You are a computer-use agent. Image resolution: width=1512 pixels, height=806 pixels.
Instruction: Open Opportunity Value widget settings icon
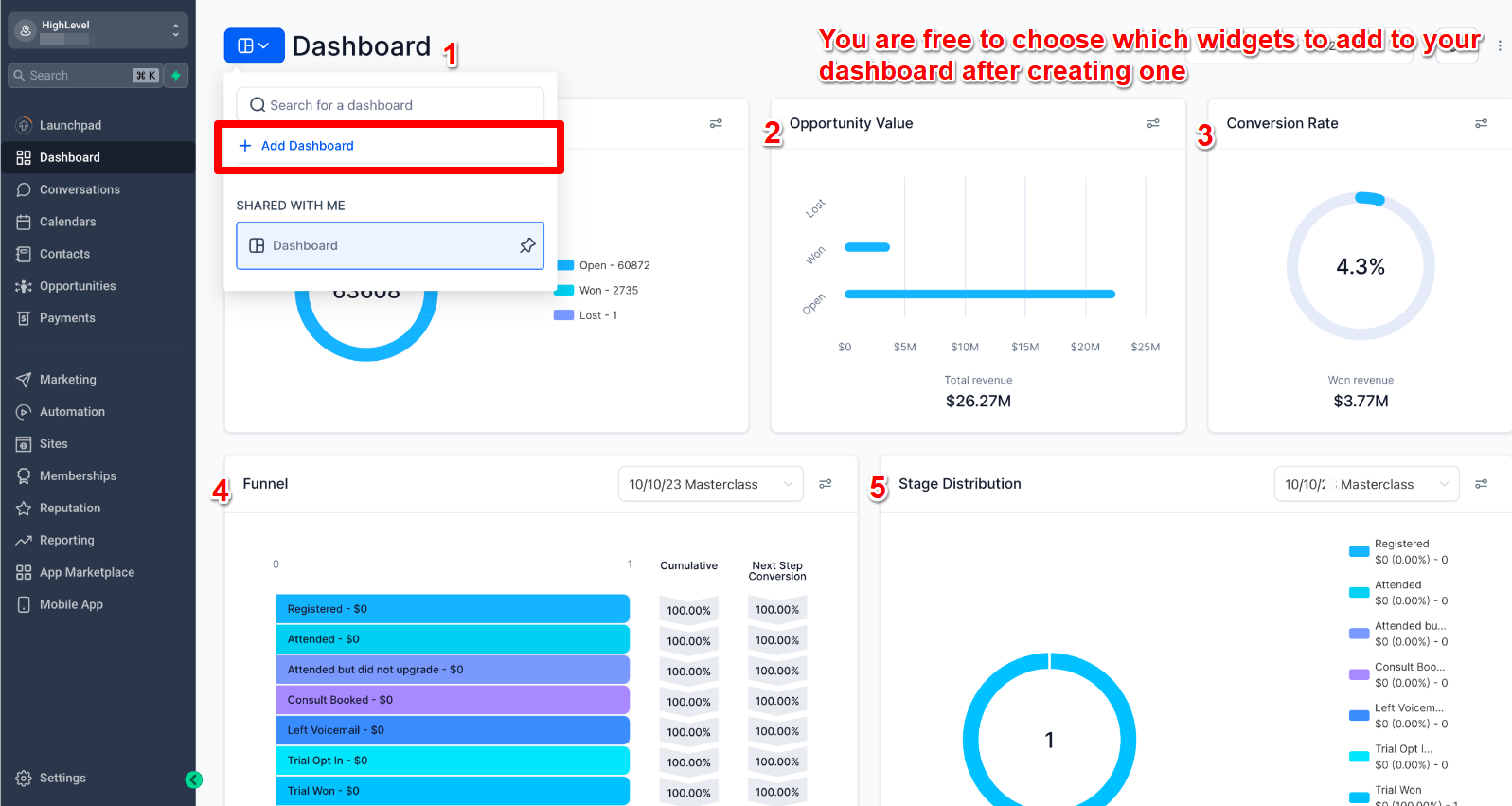click(x=1153, y=123)
